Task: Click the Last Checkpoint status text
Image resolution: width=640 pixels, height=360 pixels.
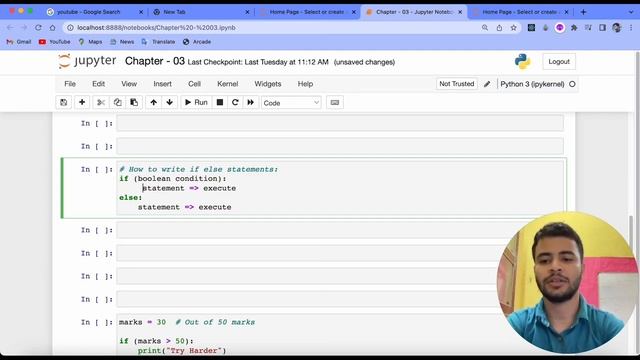Action: (x=258, y=62)
